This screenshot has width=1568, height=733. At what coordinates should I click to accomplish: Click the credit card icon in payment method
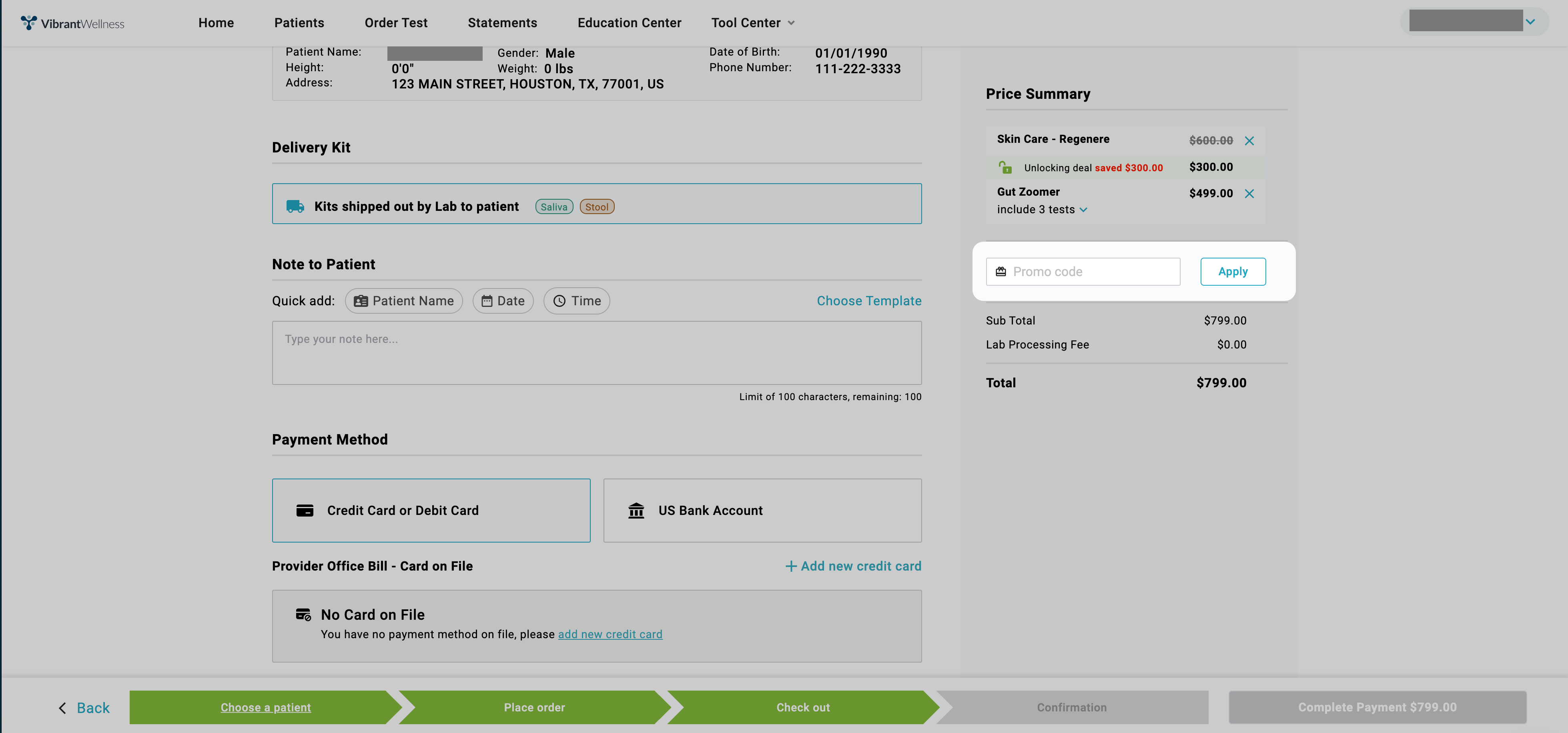click(x=305, y=511)
